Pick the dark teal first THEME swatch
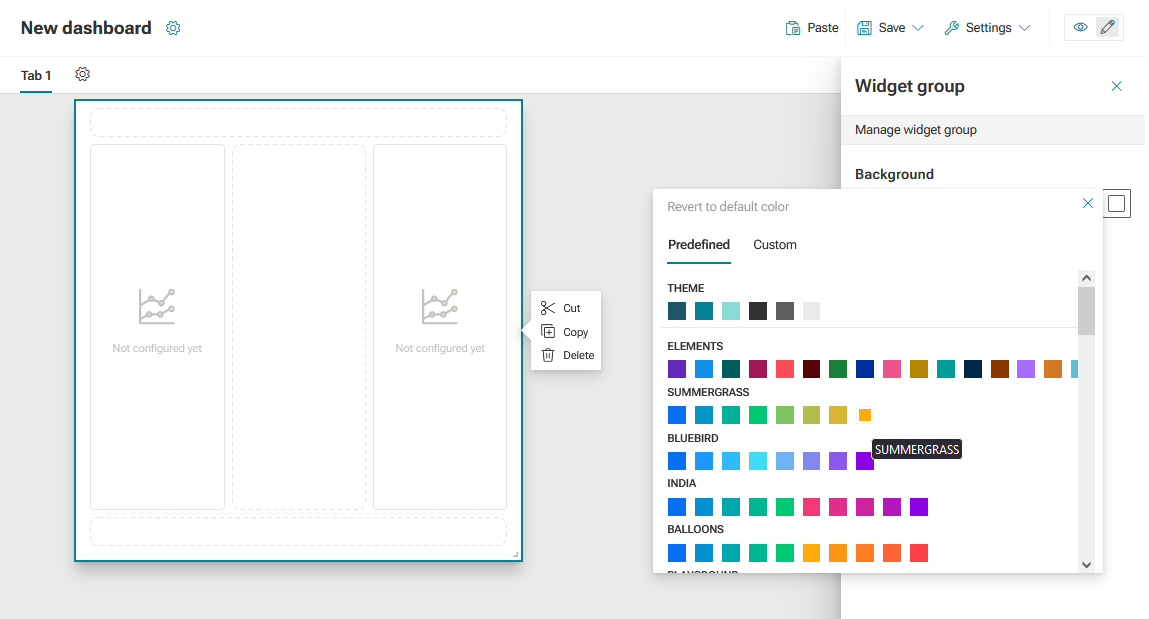 [x=677, y=311]
